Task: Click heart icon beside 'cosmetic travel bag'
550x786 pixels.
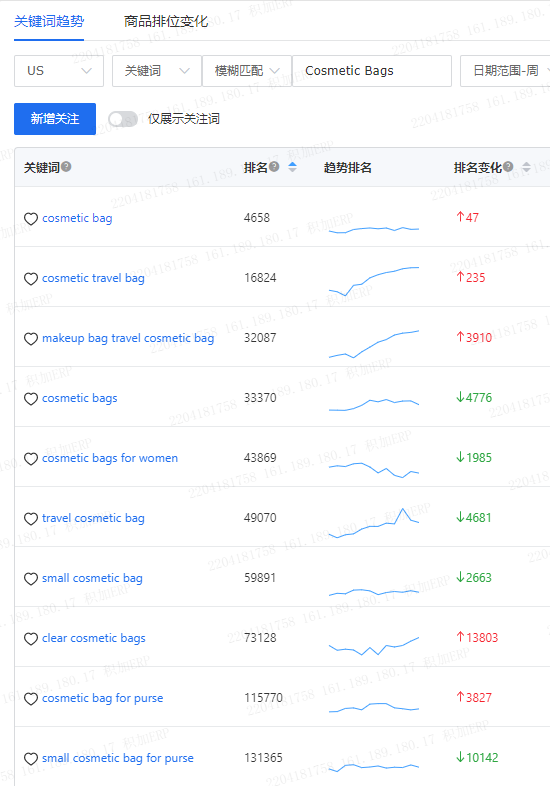Action: [x=31, y=279]
